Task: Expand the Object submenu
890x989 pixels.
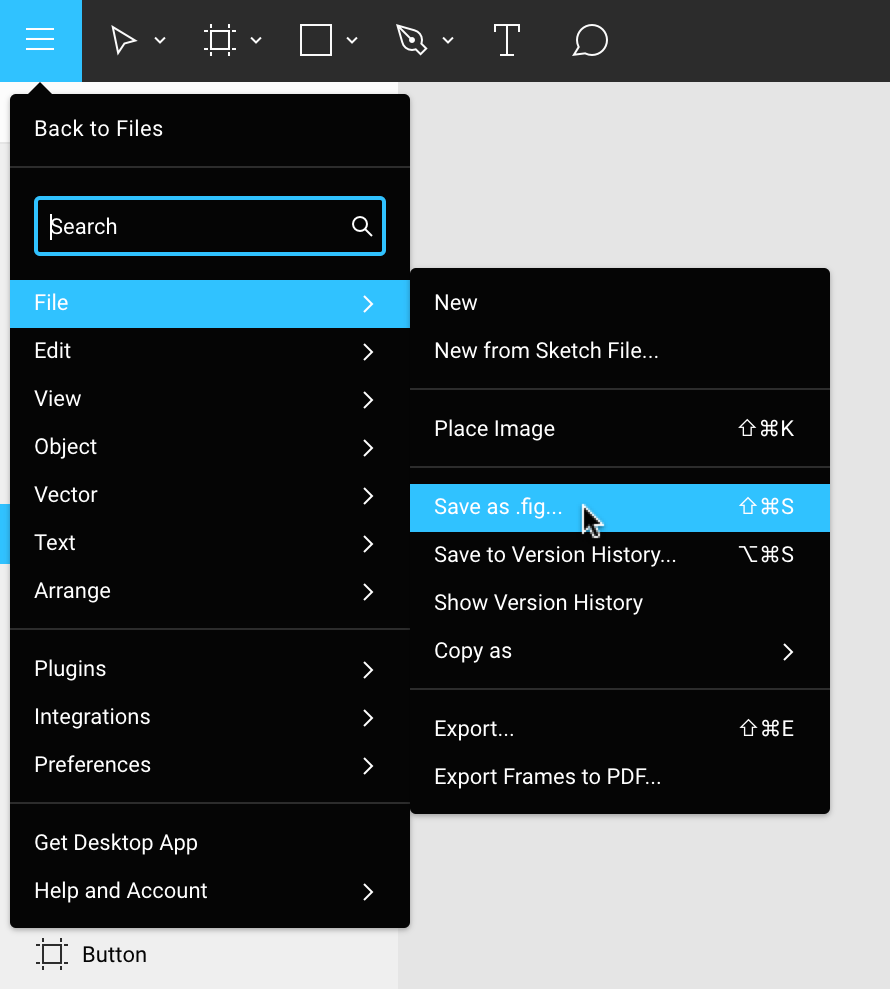Action: (210, 447)
